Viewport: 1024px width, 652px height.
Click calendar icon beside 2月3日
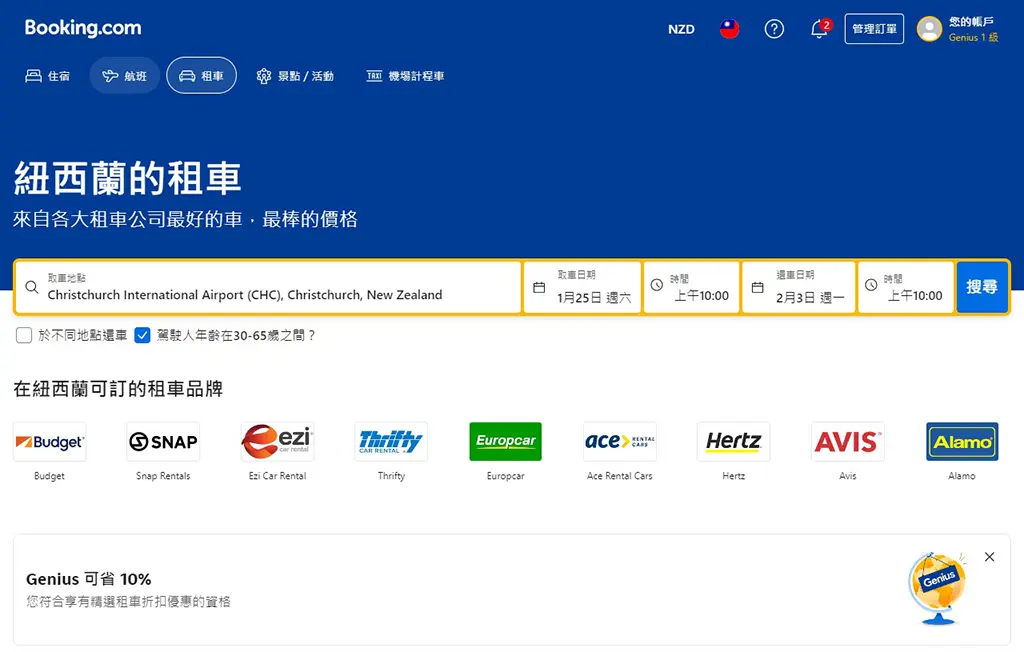click(x=758, y=287)
